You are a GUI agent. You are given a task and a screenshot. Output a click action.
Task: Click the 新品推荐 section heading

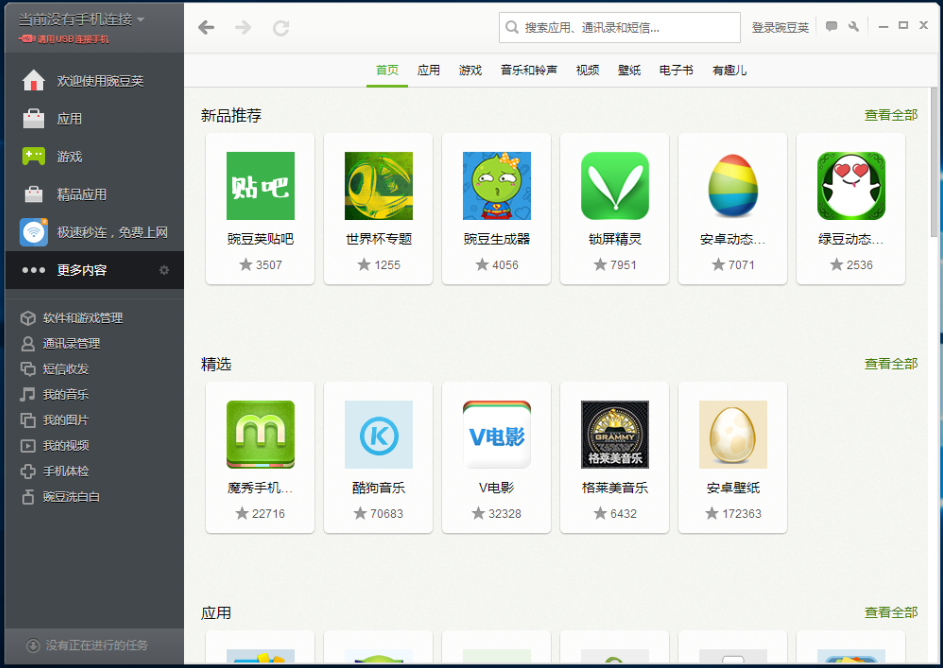[231, 115]
